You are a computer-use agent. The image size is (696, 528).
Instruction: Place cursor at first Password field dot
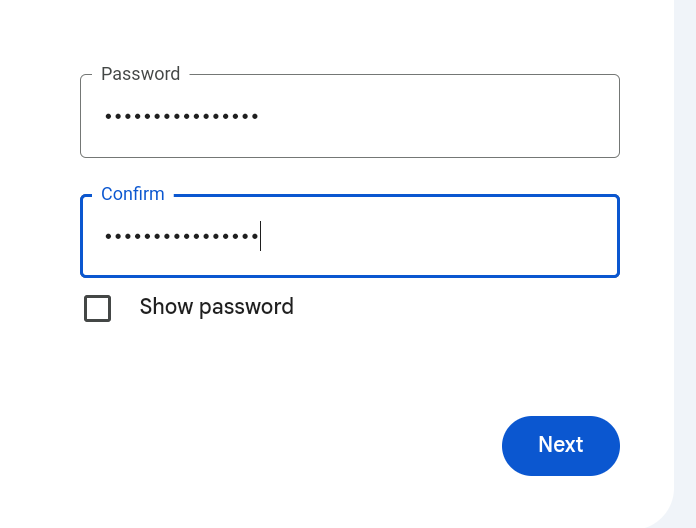point(108,117)
